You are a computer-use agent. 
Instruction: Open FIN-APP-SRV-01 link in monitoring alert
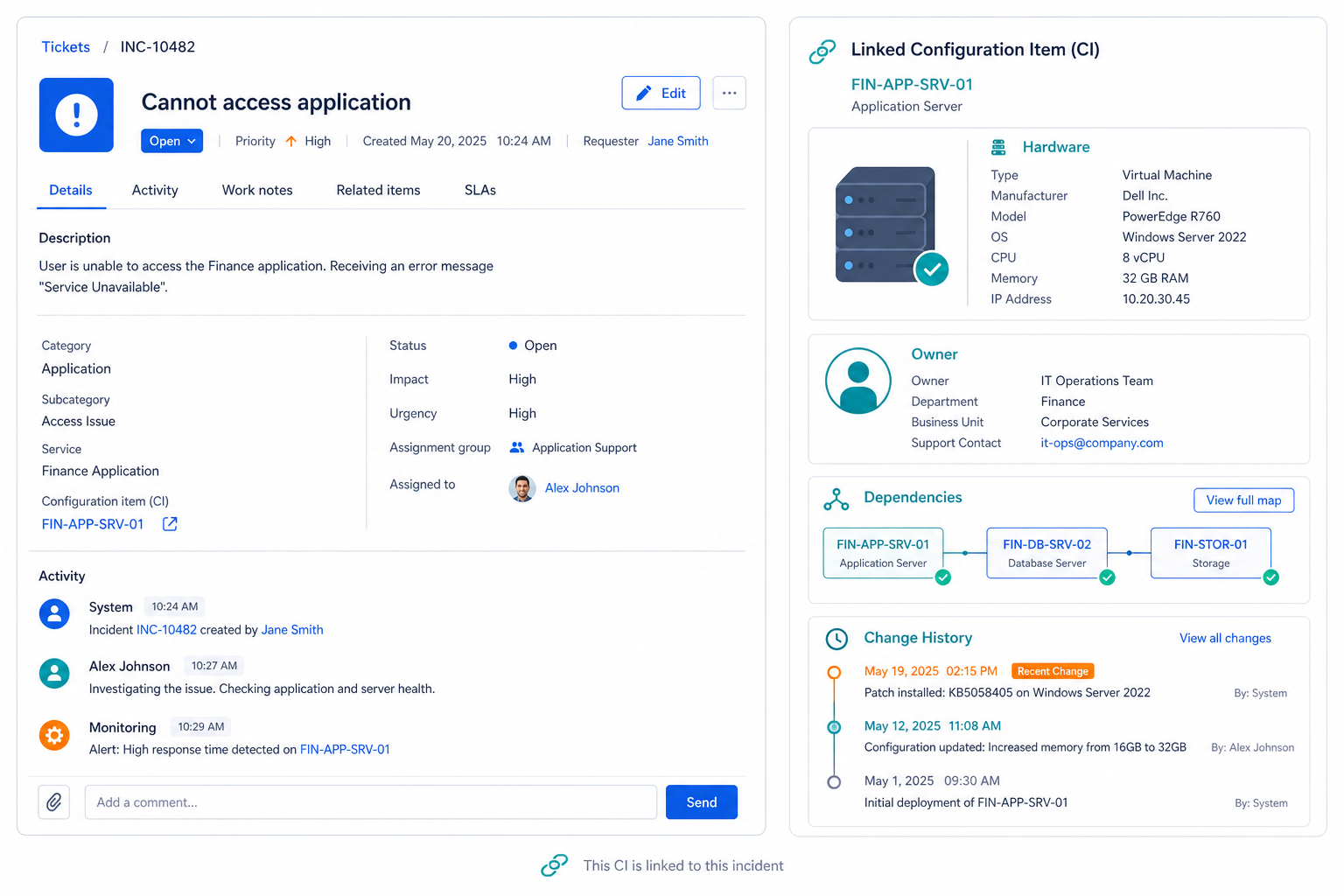coord(345,750)
